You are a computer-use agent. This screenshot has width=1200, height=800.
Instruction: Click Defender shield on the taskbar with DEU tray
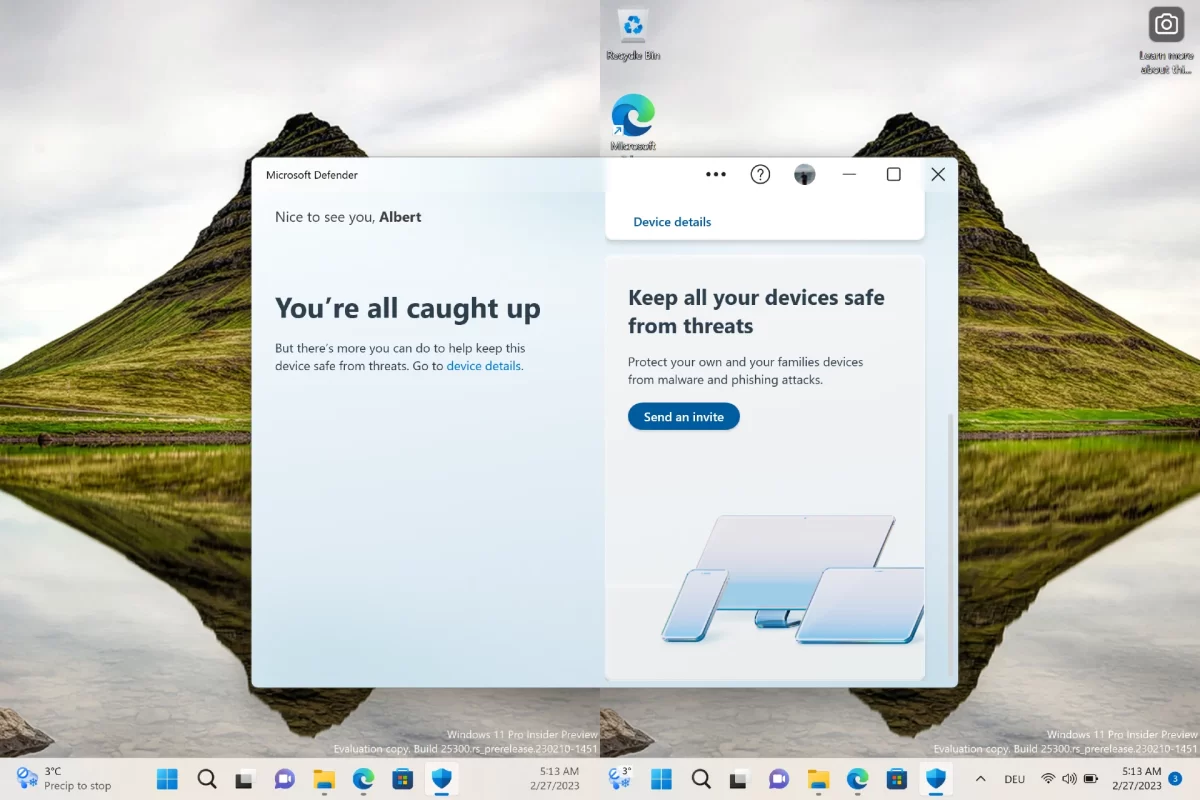point(936,779)
